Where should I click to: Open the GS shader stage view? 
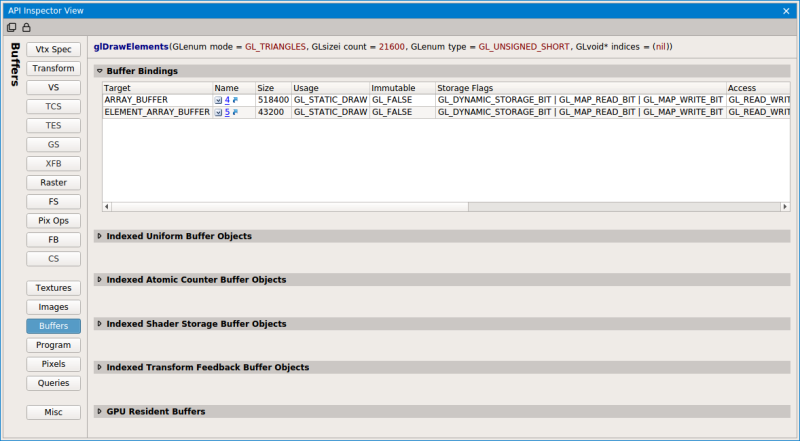tap(54, 144)
